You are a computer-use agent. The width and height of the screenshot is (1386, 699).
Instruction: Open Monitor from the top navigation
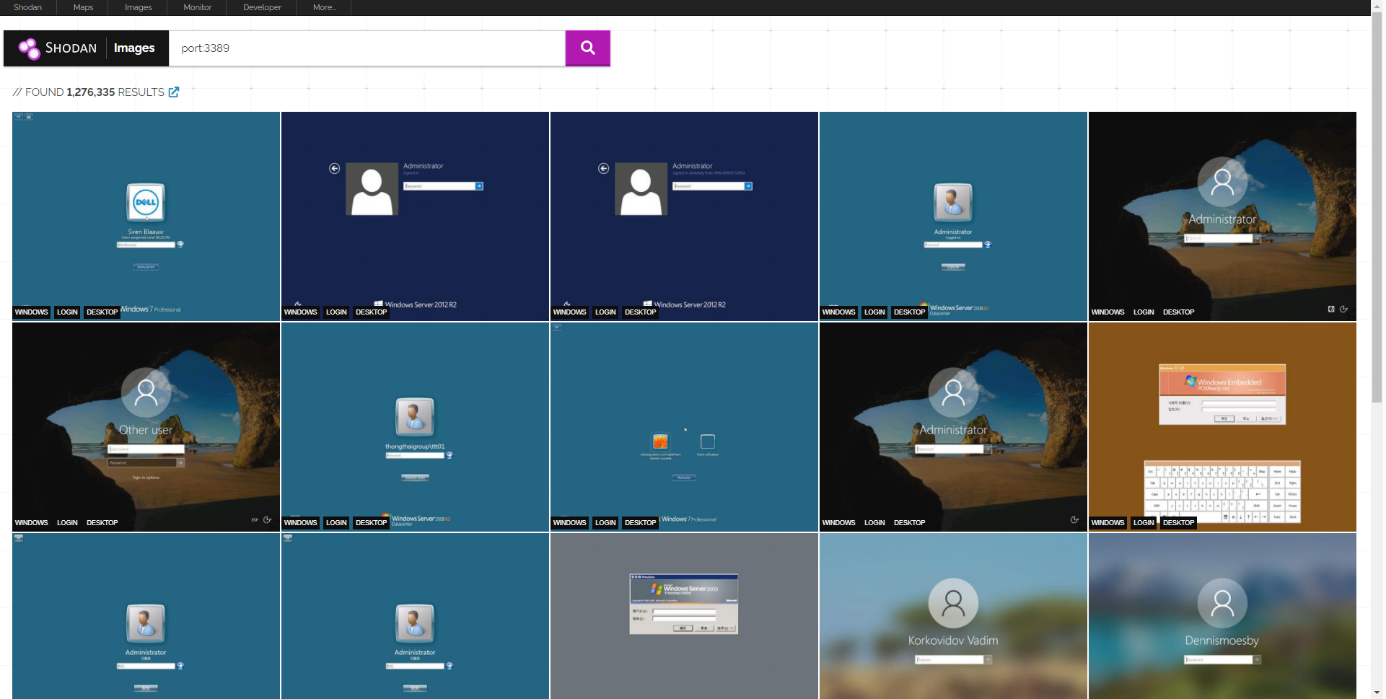(x=197, y=7)
